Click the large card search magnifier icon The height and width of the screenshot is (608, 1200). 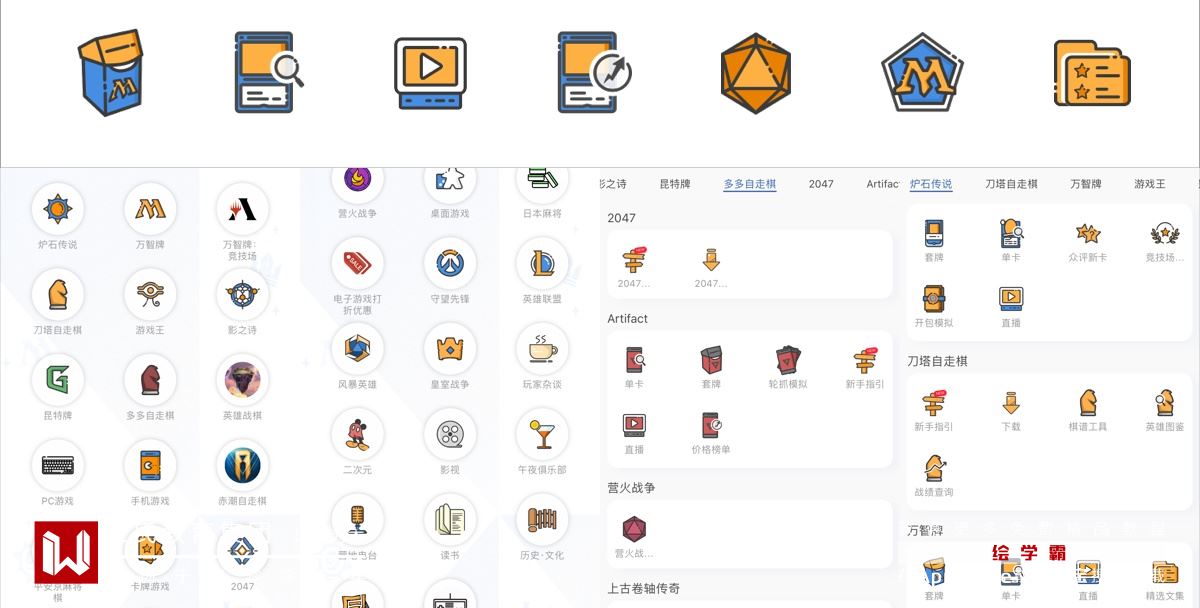[x=268, y=73]
